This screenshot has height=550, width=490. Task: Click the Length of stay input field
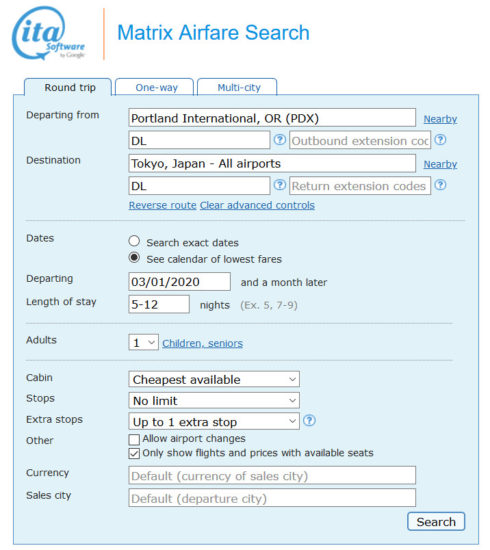[x=159, y=304]
